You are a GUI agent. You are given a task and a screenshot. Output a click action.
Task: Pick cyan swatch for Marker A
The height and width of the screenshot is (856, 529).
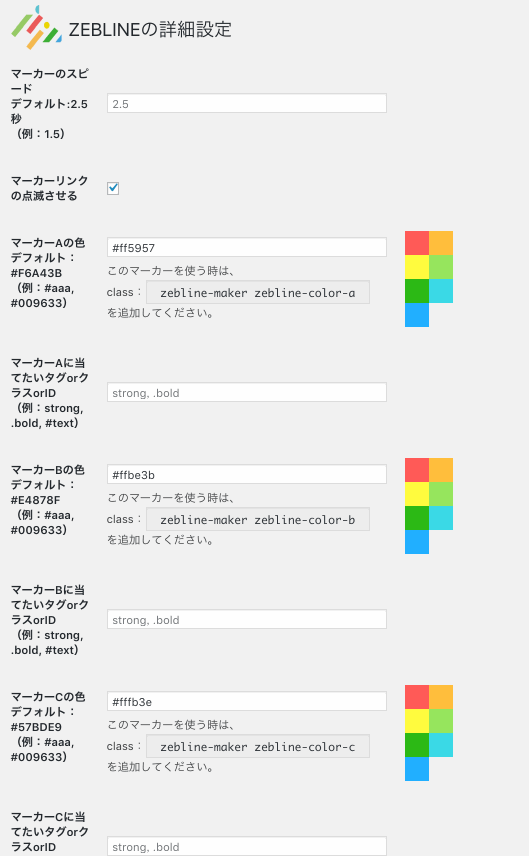pos(441,291)
